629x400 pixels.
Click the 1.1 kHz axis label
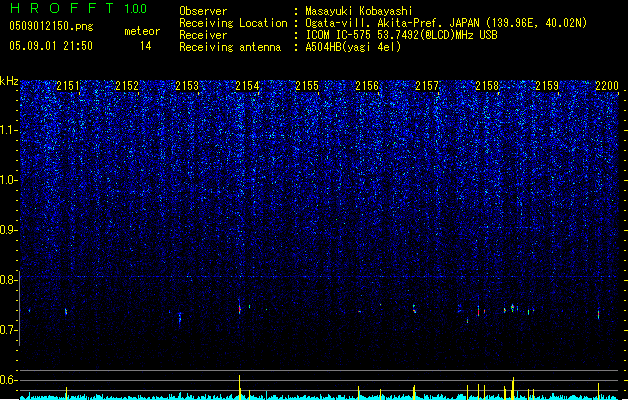coord(8,131)
